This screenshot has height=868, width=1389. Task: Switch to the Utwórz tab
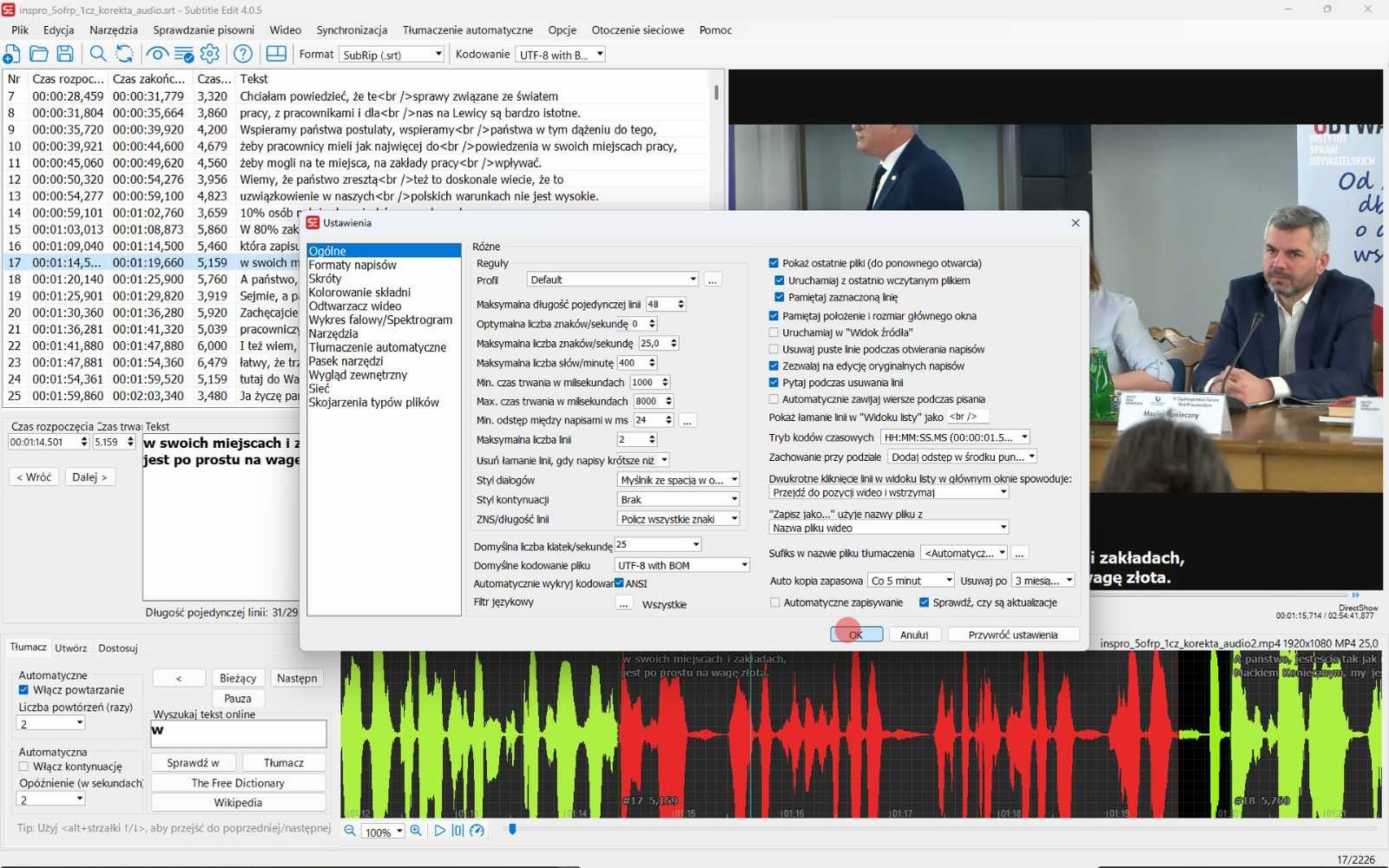(x=71, y=648)
